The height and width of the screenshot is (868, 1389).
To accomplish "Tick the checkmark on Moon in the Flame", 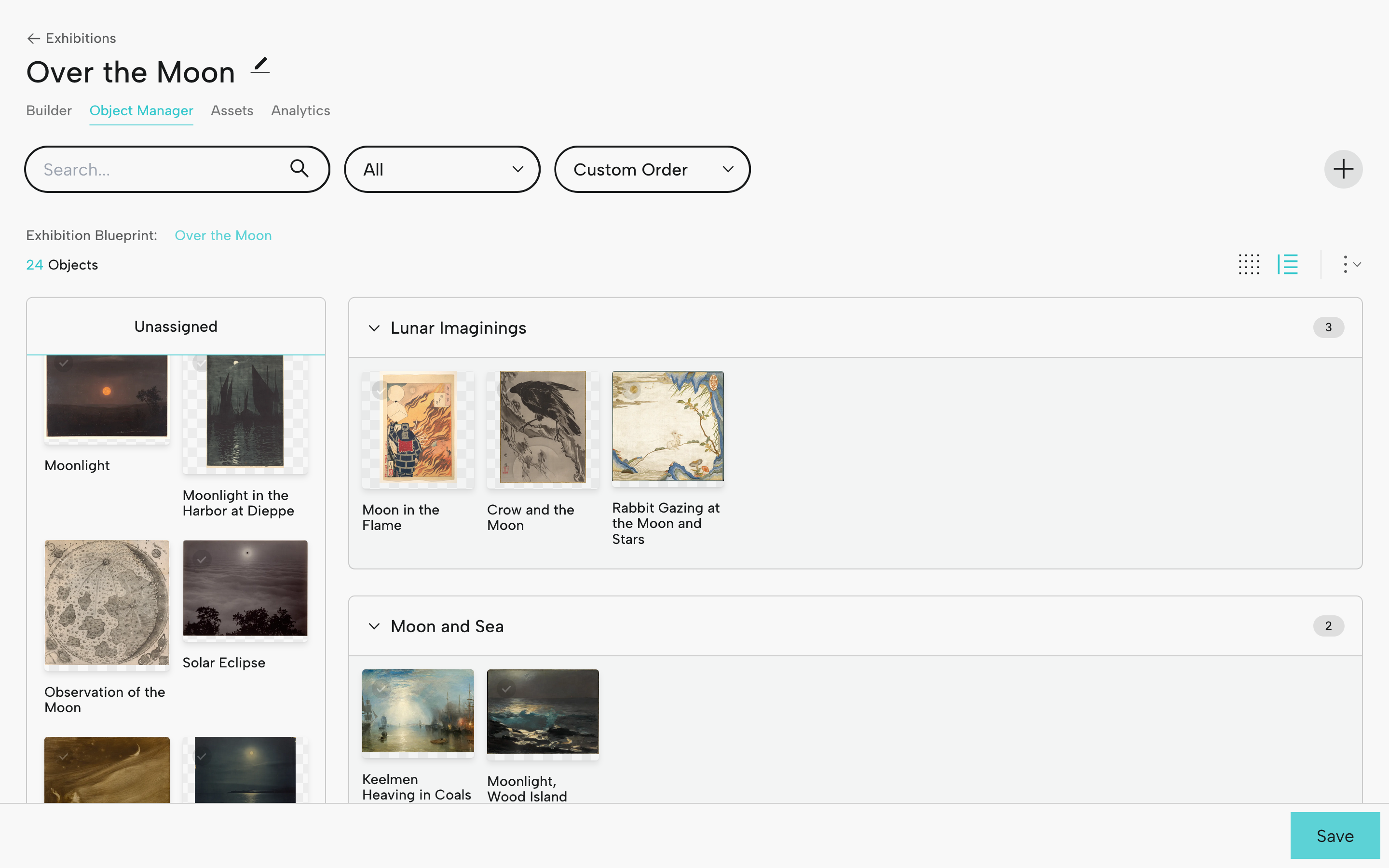I will [x=381, y=391].
